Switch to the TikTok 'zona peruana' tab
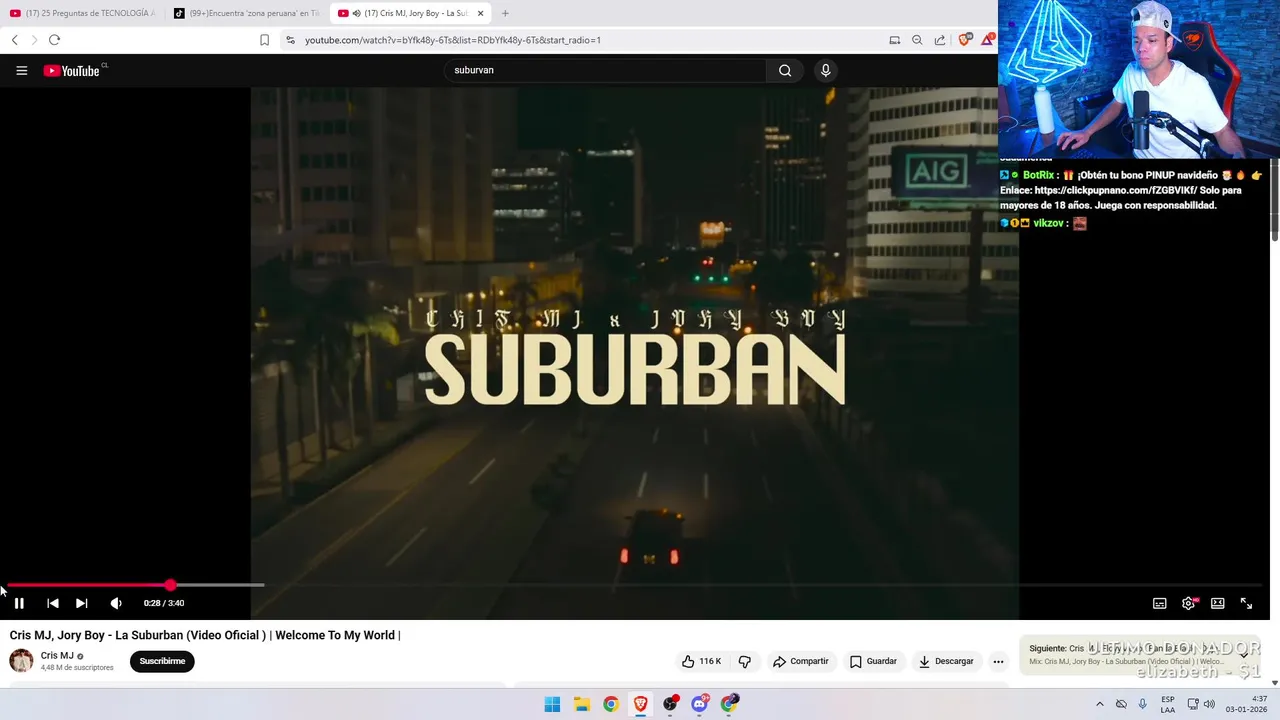1280x720 pixels. click(x=247, y=13)
